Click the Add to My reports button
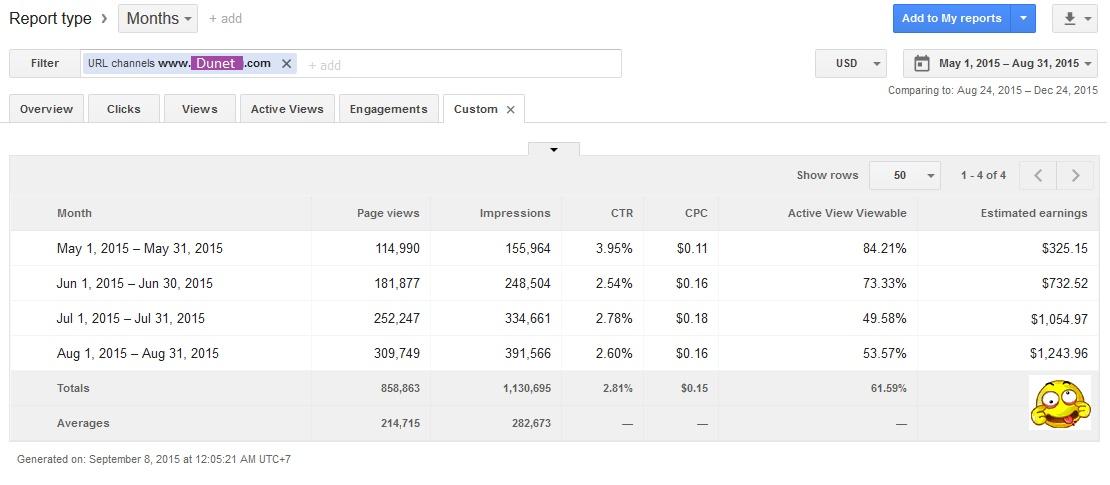 point(951,19)
